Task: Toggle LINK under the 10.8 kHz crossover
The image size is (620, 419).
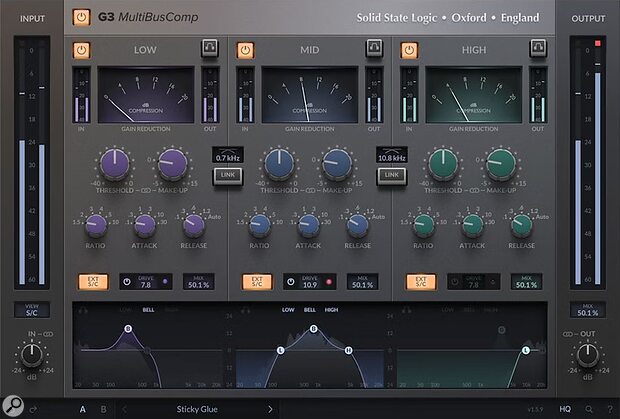Action: point(391,176)
